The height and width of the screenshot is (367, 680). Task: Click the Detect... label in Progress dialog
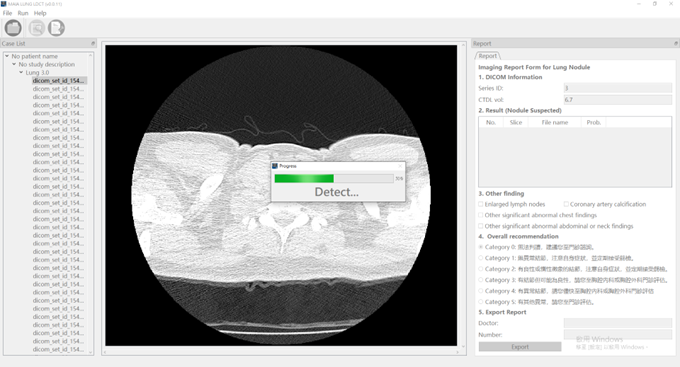pyautogui.click(x=337, y=192)
